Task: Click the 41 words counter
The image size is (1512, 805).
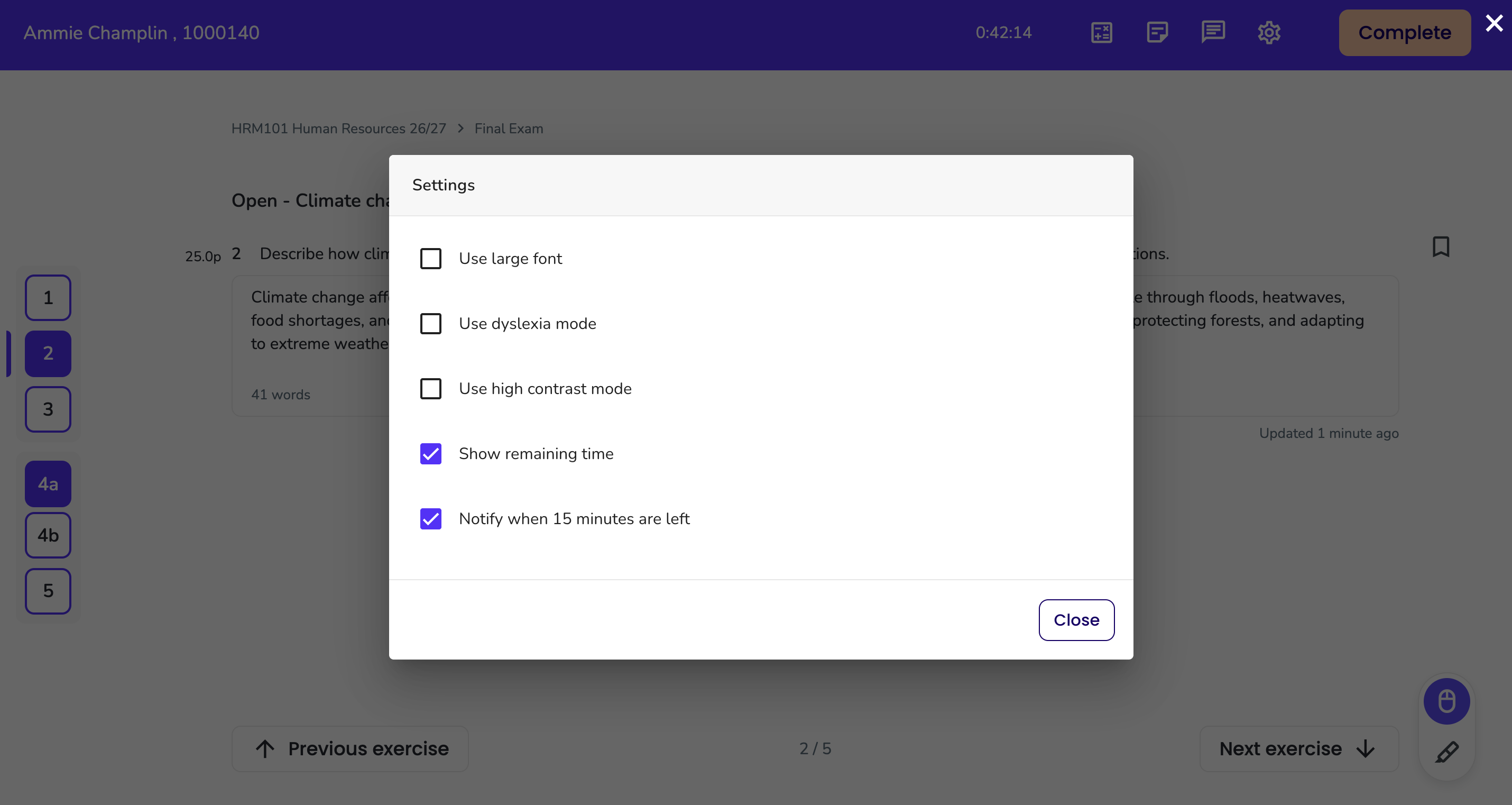Action: pyautogui.click(x=281, y=395)
